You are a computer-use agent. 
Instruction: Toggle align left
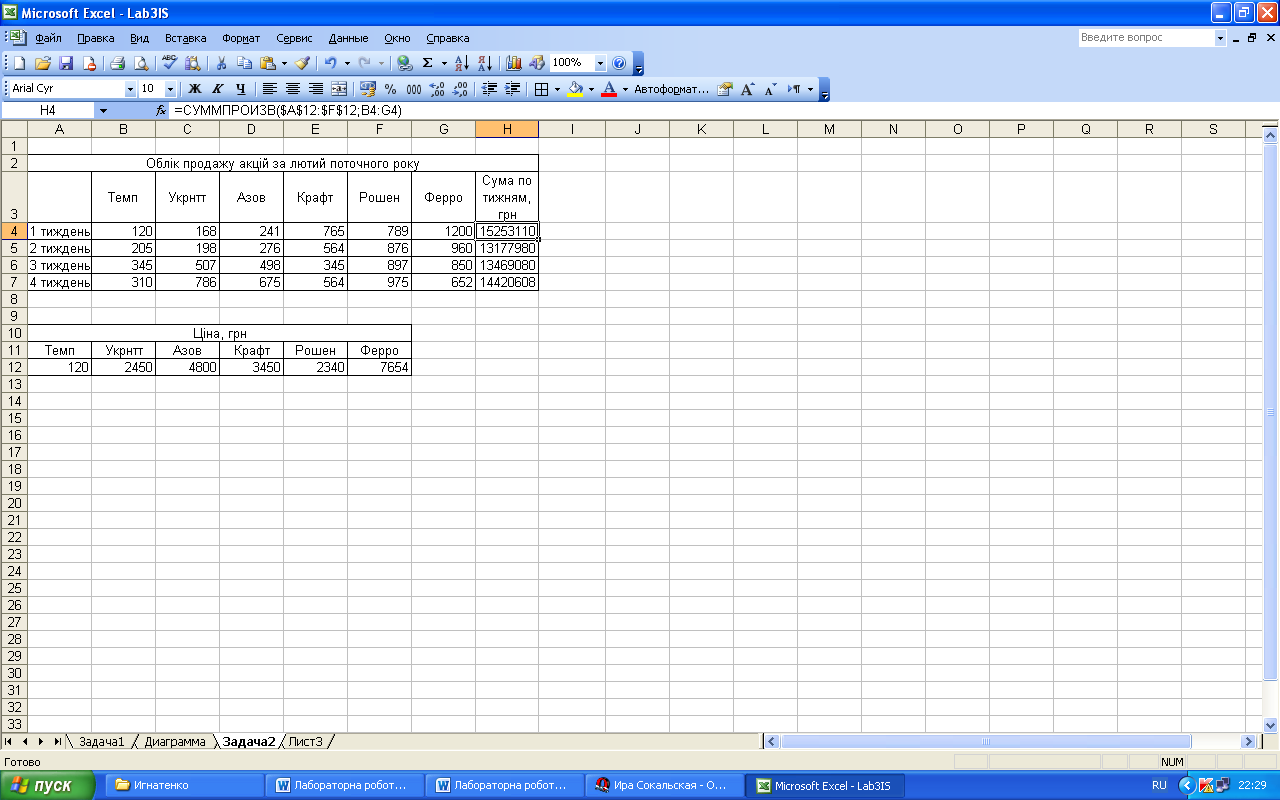point(270,89)
